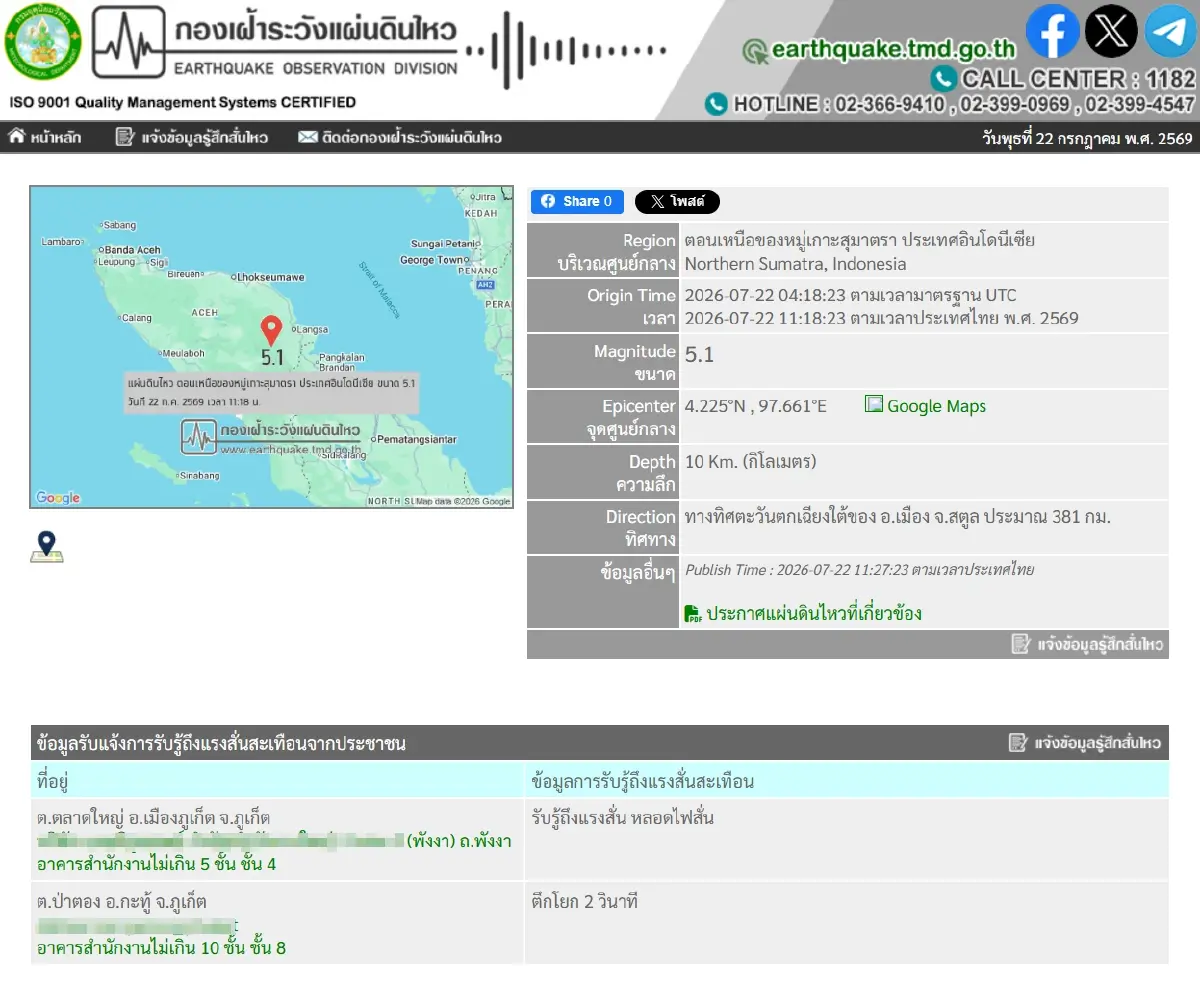
Task: Click the Google logo on the map
Action: (x=57, y=498)
